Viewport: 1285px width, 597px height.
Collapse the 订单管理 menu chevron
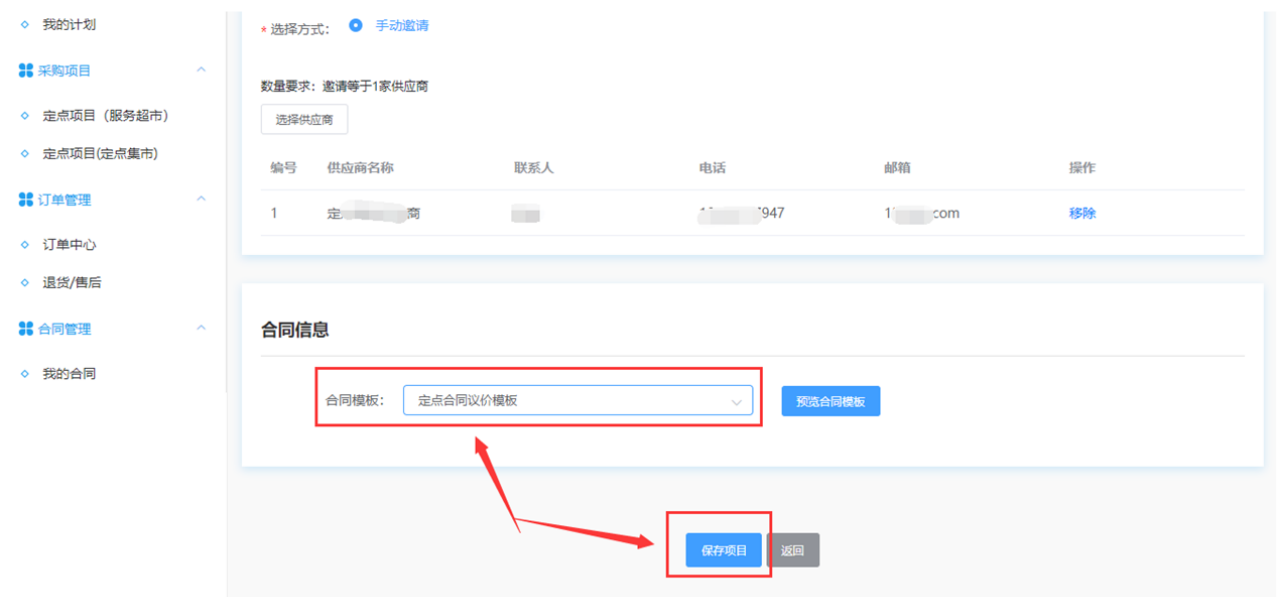(201, 199)
